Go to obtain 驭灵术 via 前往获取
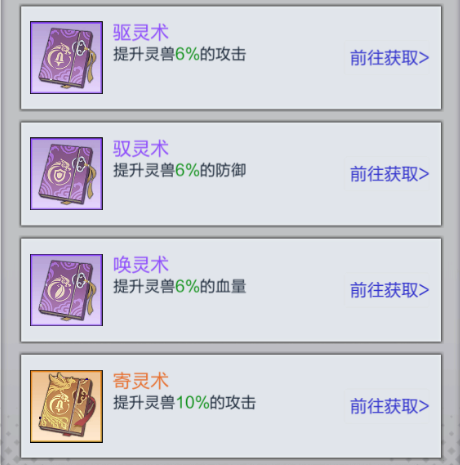 (x=389, y=174)
